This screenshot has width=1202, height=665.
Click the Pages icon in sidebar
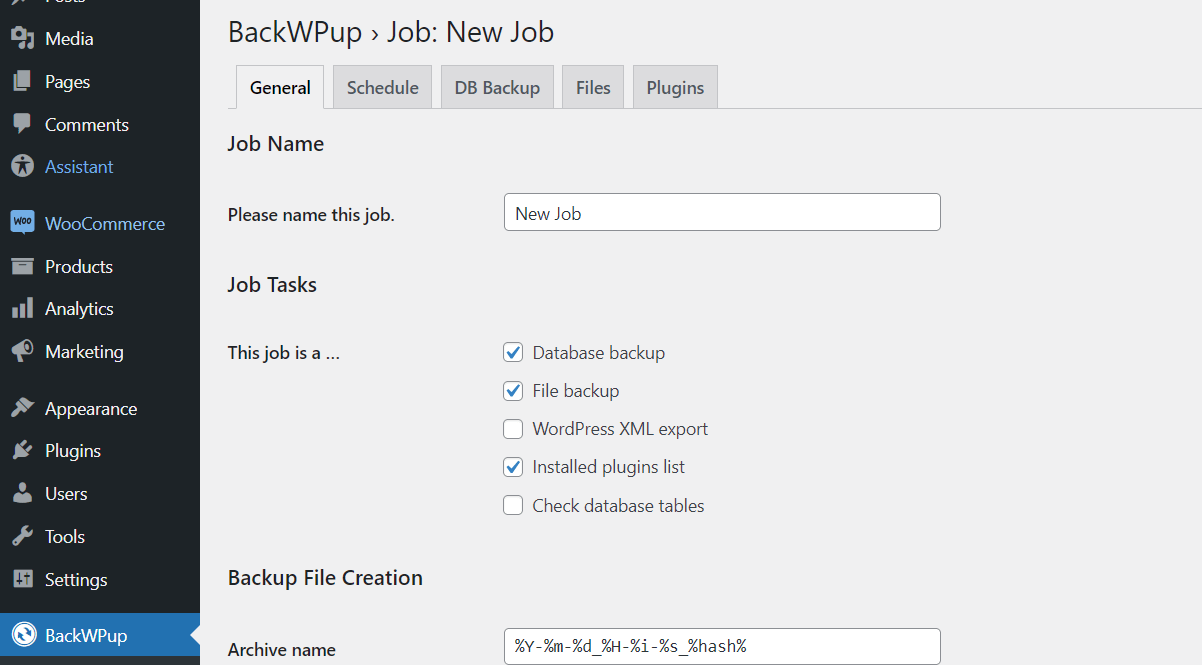coord(22,82)
